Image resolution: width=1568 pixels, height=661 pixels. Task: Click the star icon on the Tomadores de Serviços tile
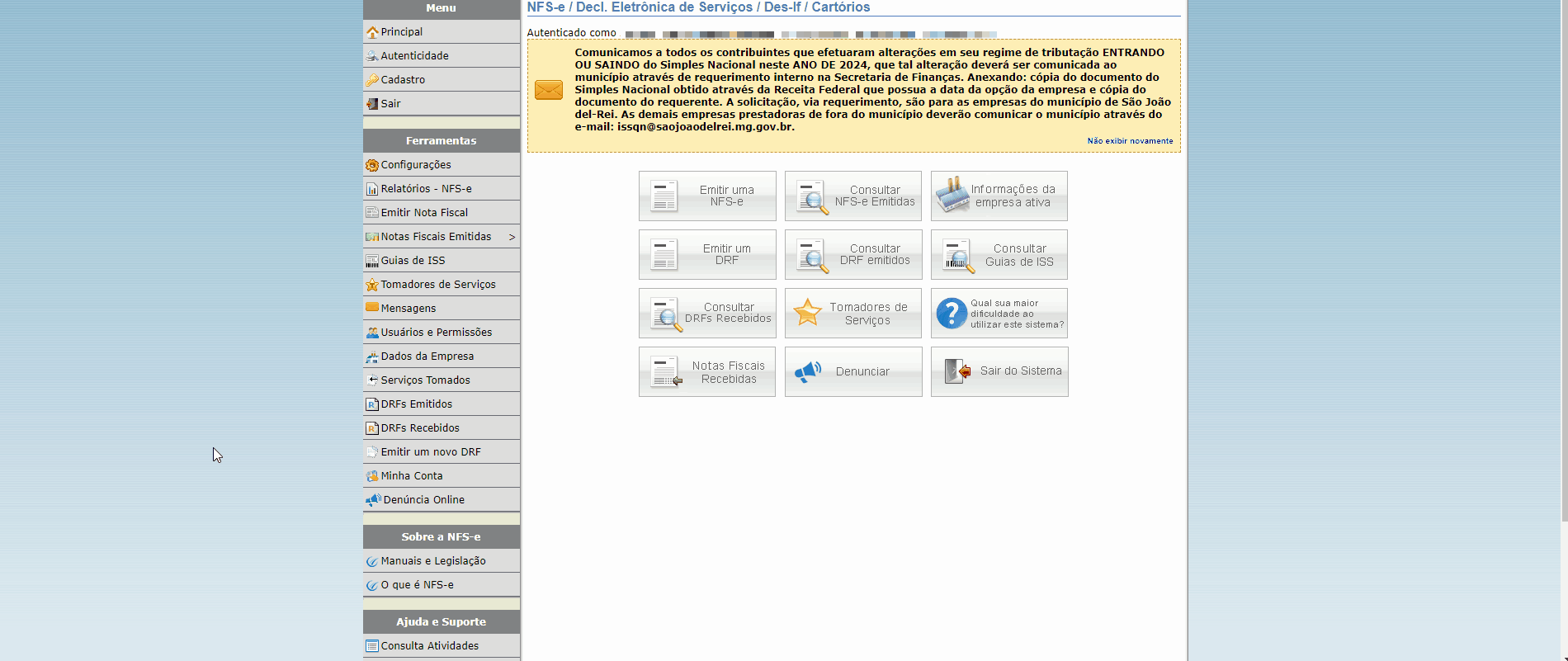coord(807,313)
